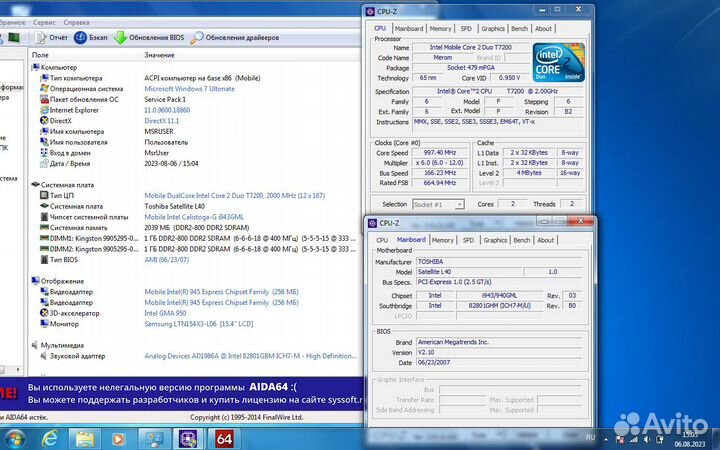Click the Поле column header
This screenshot has width=720, height=450.
coord(40,55)
